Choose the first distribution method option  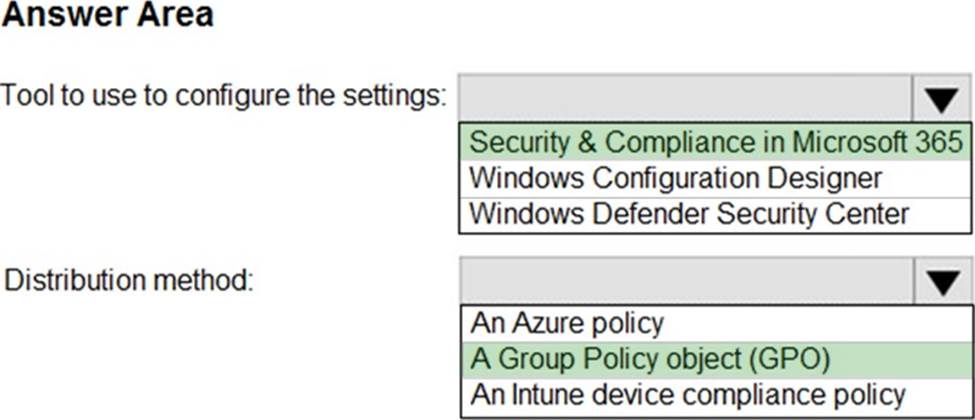click(567, 323)
